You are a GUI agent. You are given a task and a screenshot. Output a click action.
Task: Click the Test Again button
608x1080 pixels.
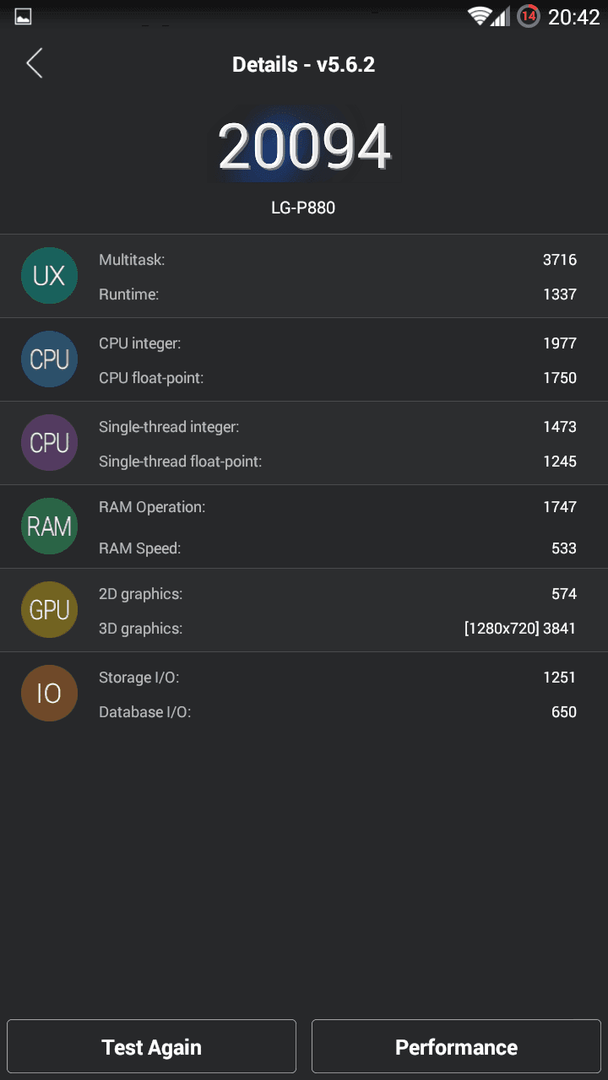151,1047
